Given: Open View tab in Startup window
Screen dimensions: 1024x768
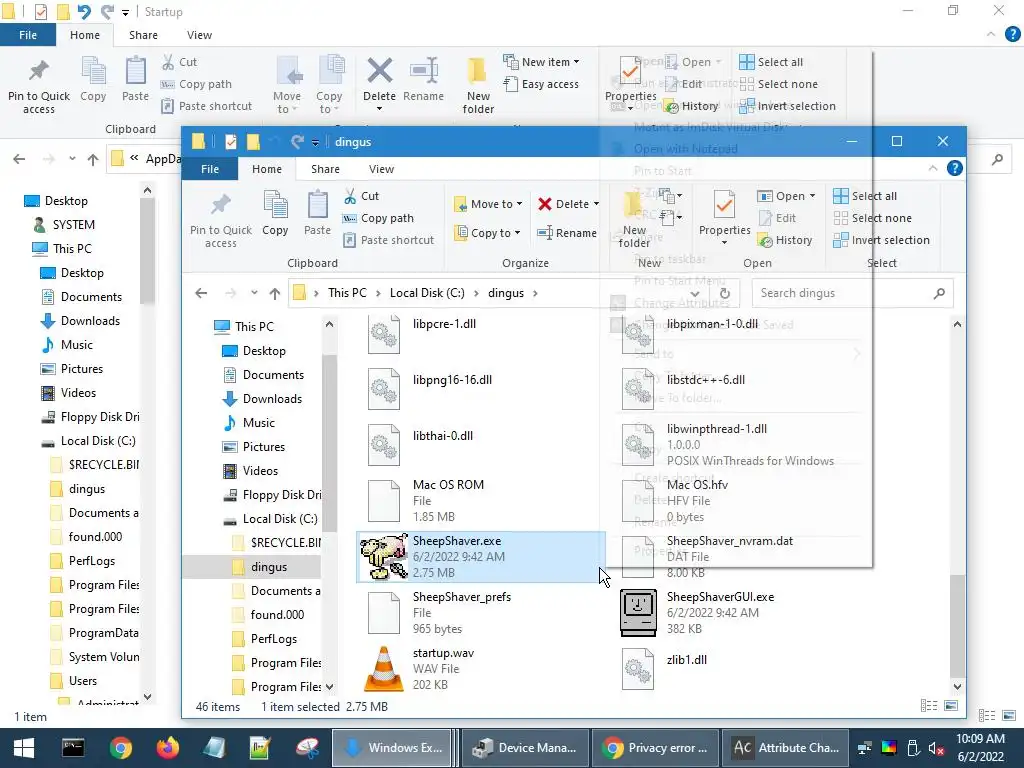Looking at the screenshot, I should 199,35.
